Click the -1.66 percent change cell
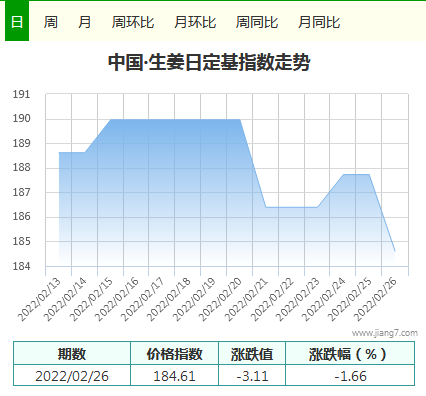The width and height of the screenshot is (426, 396). tap(350, 376)
